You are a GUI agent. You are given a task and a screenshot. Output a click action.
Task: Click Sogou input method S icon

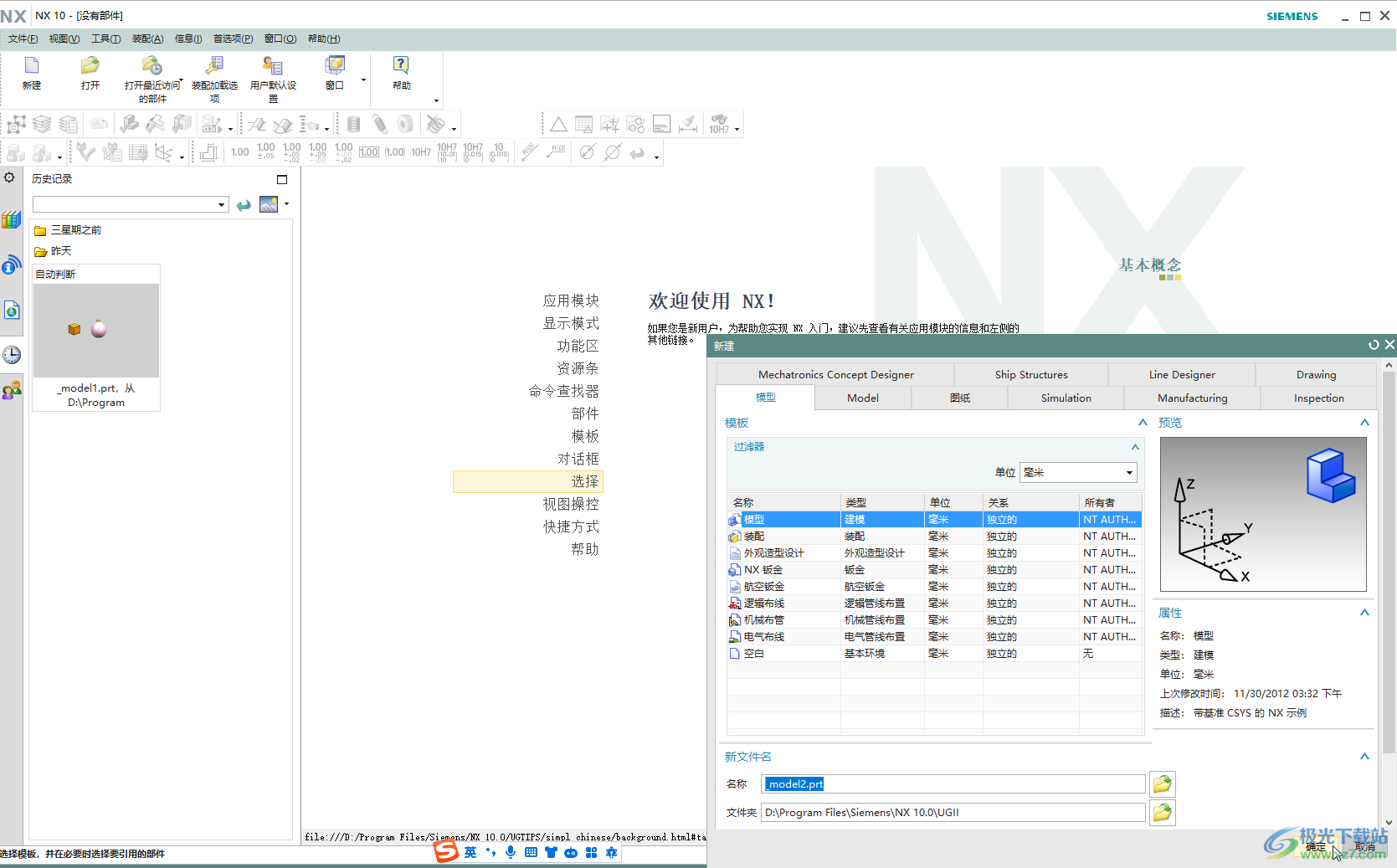[x=446, y=852]
